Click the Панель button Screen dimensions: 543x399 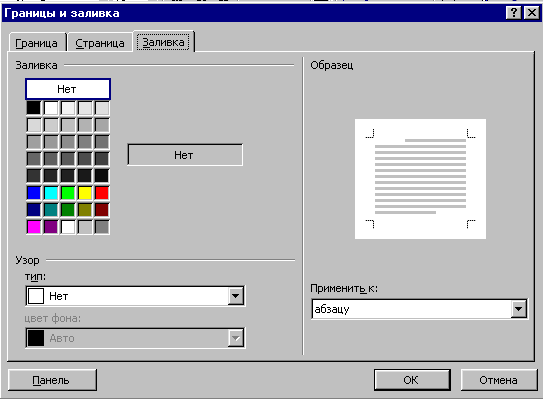point(52,380)
